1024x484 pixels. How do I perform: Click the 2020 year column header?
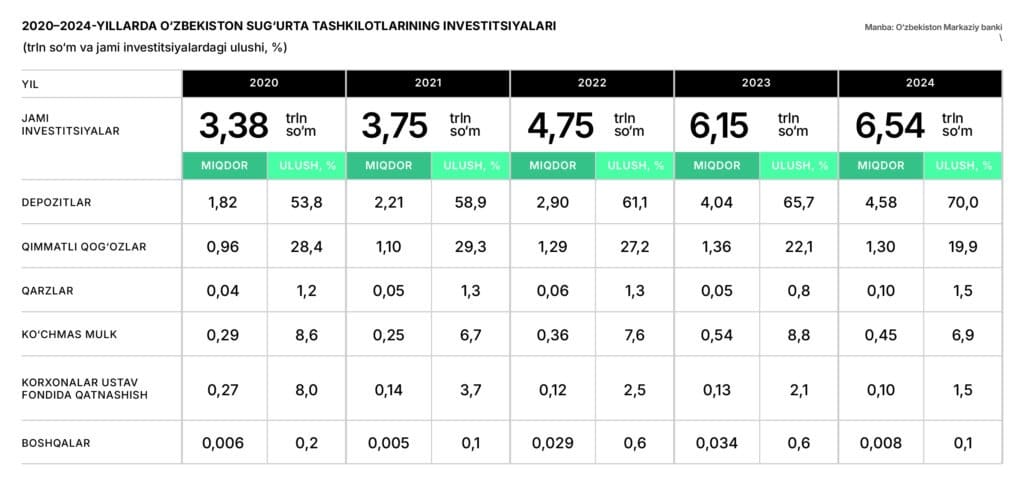click(x=264, y=83)
